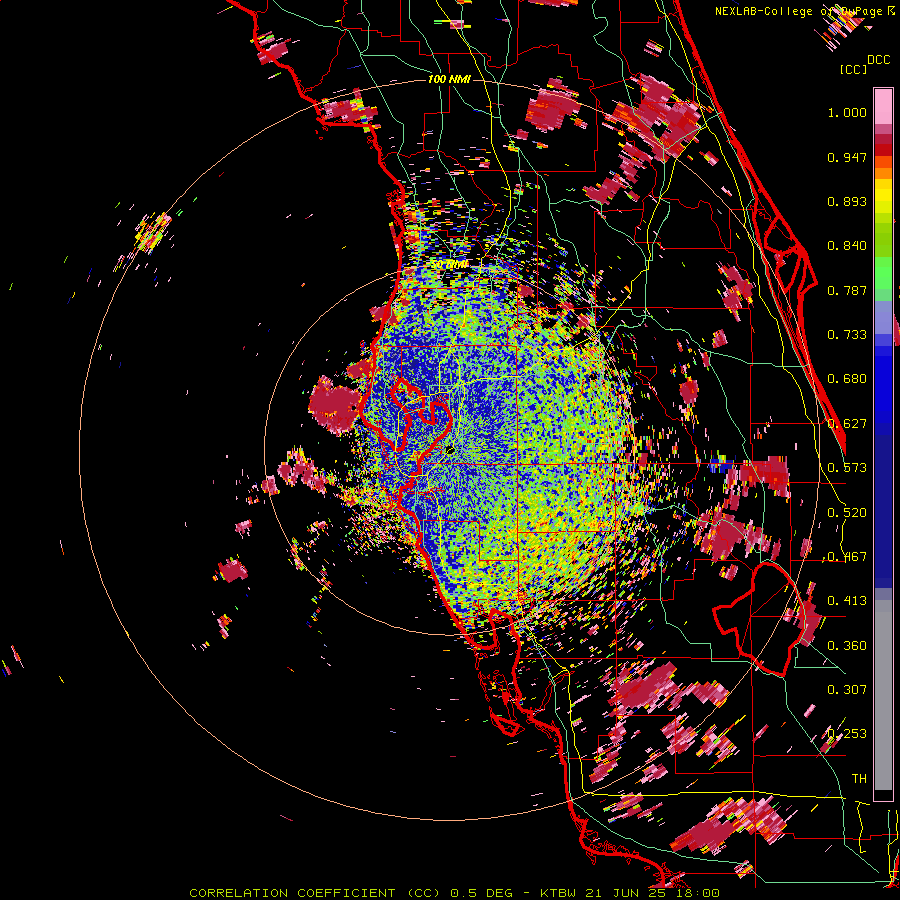Click the 1.000 scale value
This screenshot has height=900, width=900.
click(847, 112)
